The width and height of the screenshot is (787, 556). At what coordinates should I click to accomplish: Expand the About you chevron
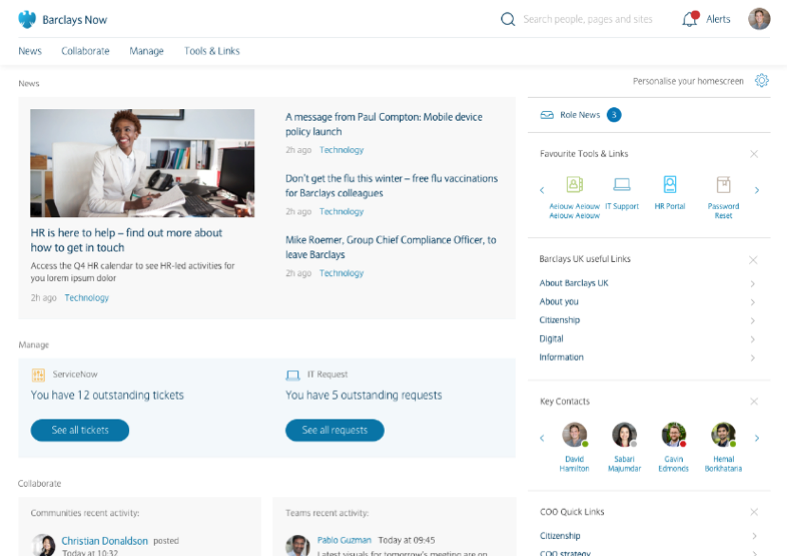point(753,302)
